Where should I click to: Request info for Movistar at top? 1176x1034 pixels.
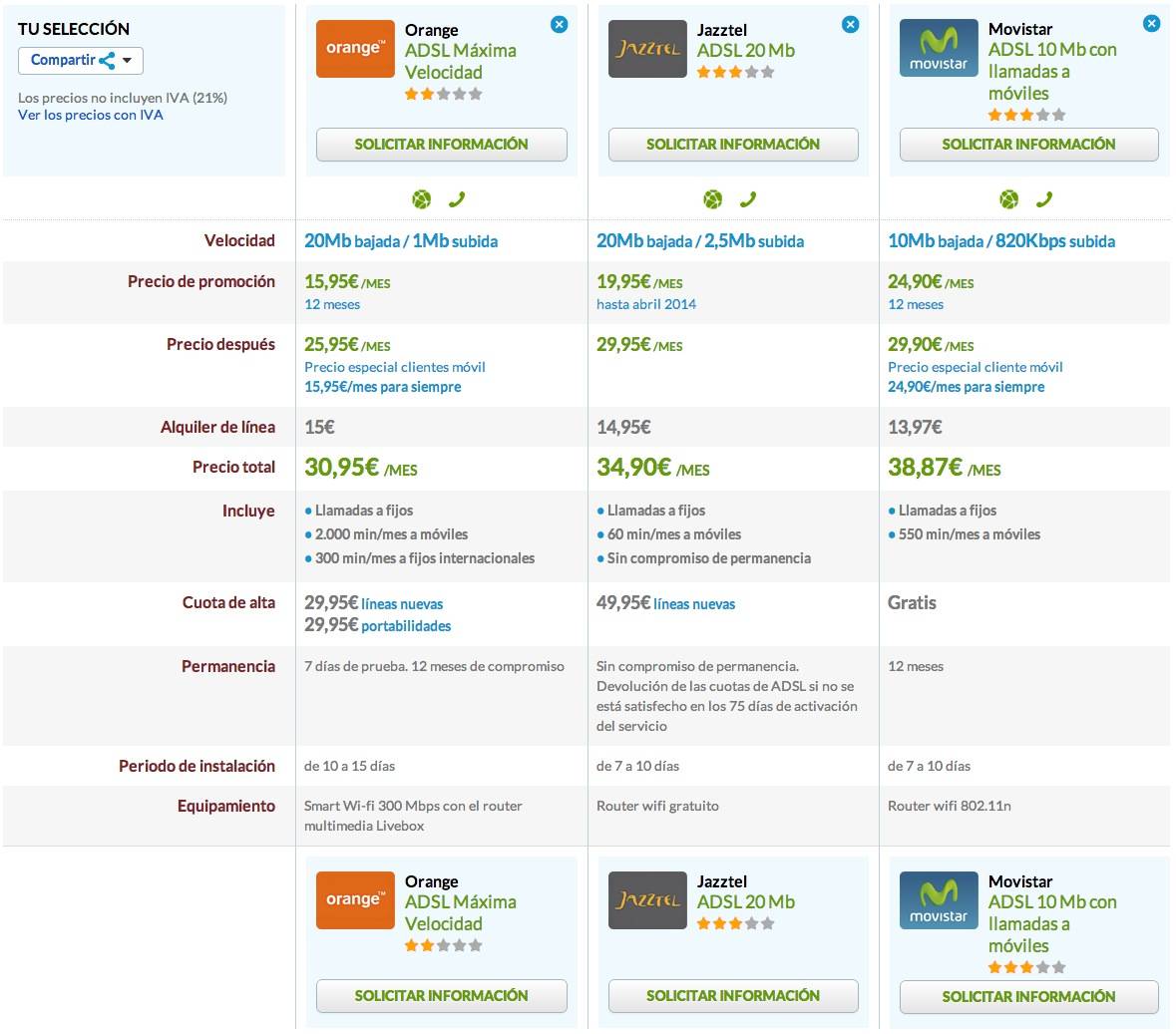(x=1029, y=145)
